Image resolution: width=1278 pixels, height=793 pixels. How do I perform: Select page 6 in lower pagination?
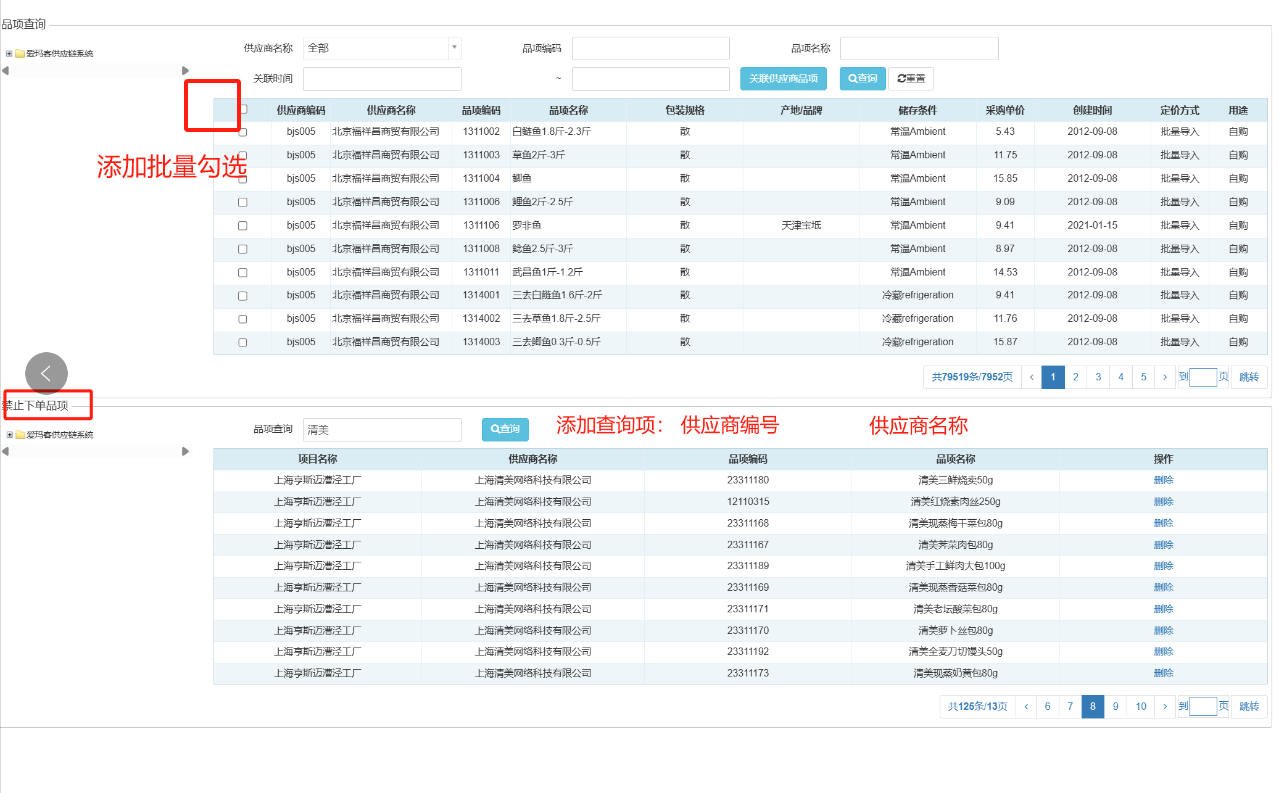tap(1047, 706)
